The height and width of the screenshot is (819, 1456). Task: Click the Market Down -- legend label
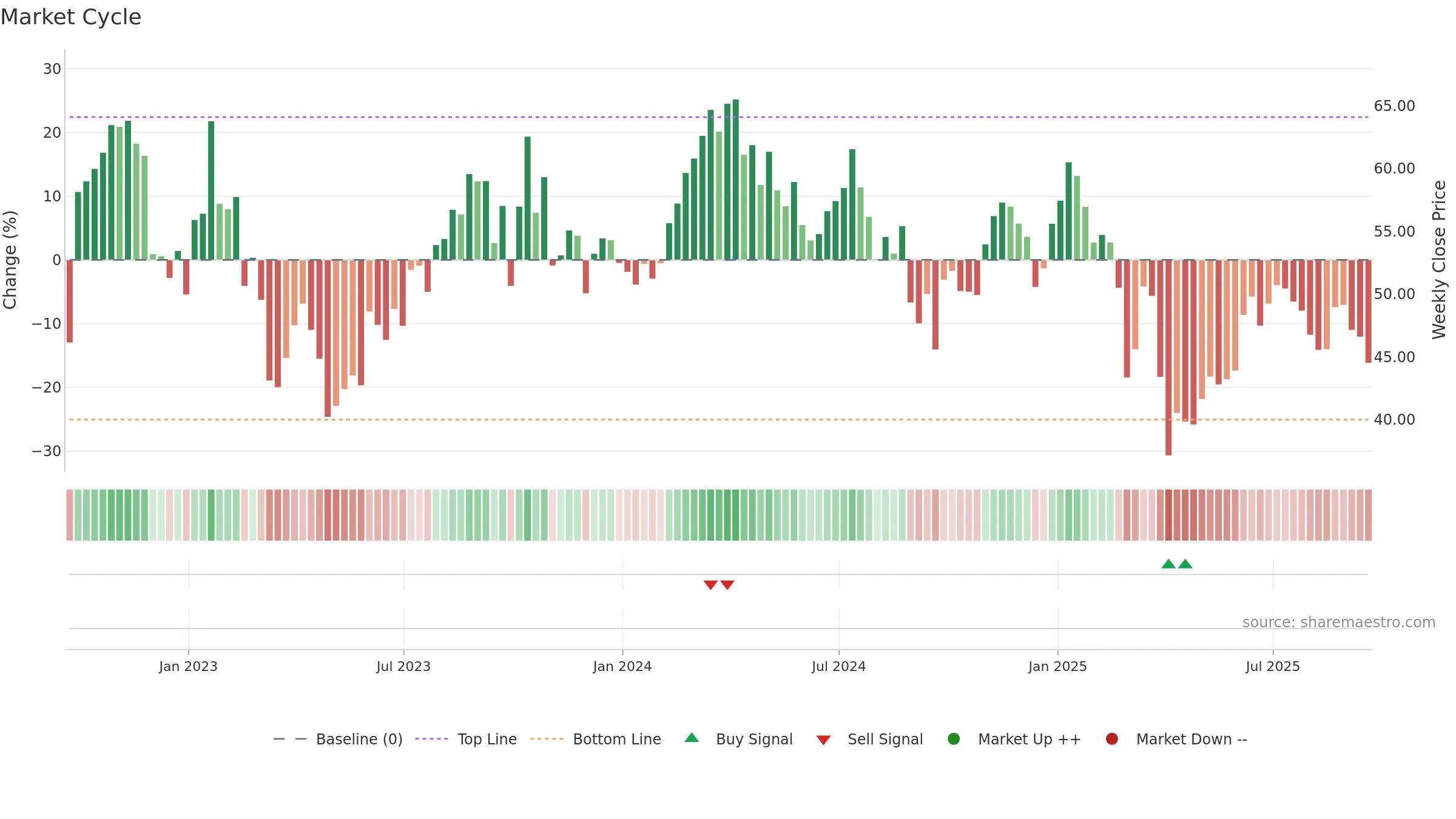click(1191, 739)
